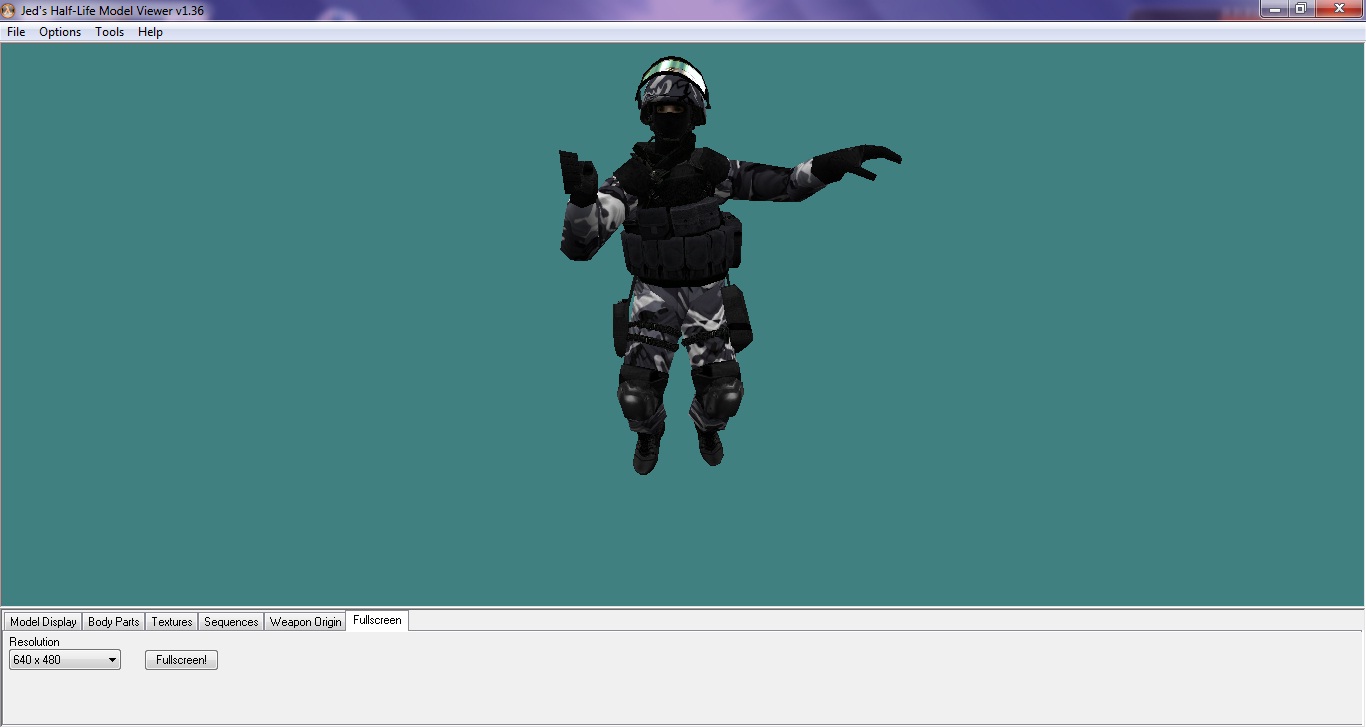This screenshot has height=728, width=1366.
Task: Close the Half-Life Model Viewer window
Action: pos(1338,9)
